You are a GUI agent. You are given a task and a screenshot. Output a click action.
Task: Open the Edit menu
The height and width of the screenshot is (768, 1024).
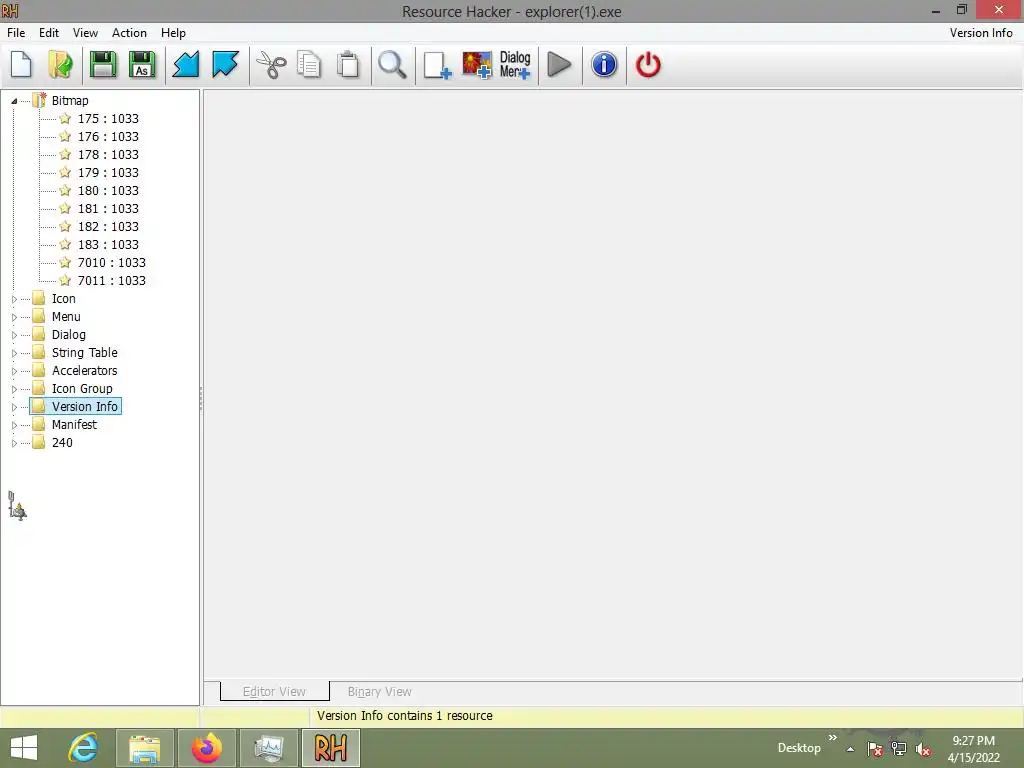click(49, 33)
